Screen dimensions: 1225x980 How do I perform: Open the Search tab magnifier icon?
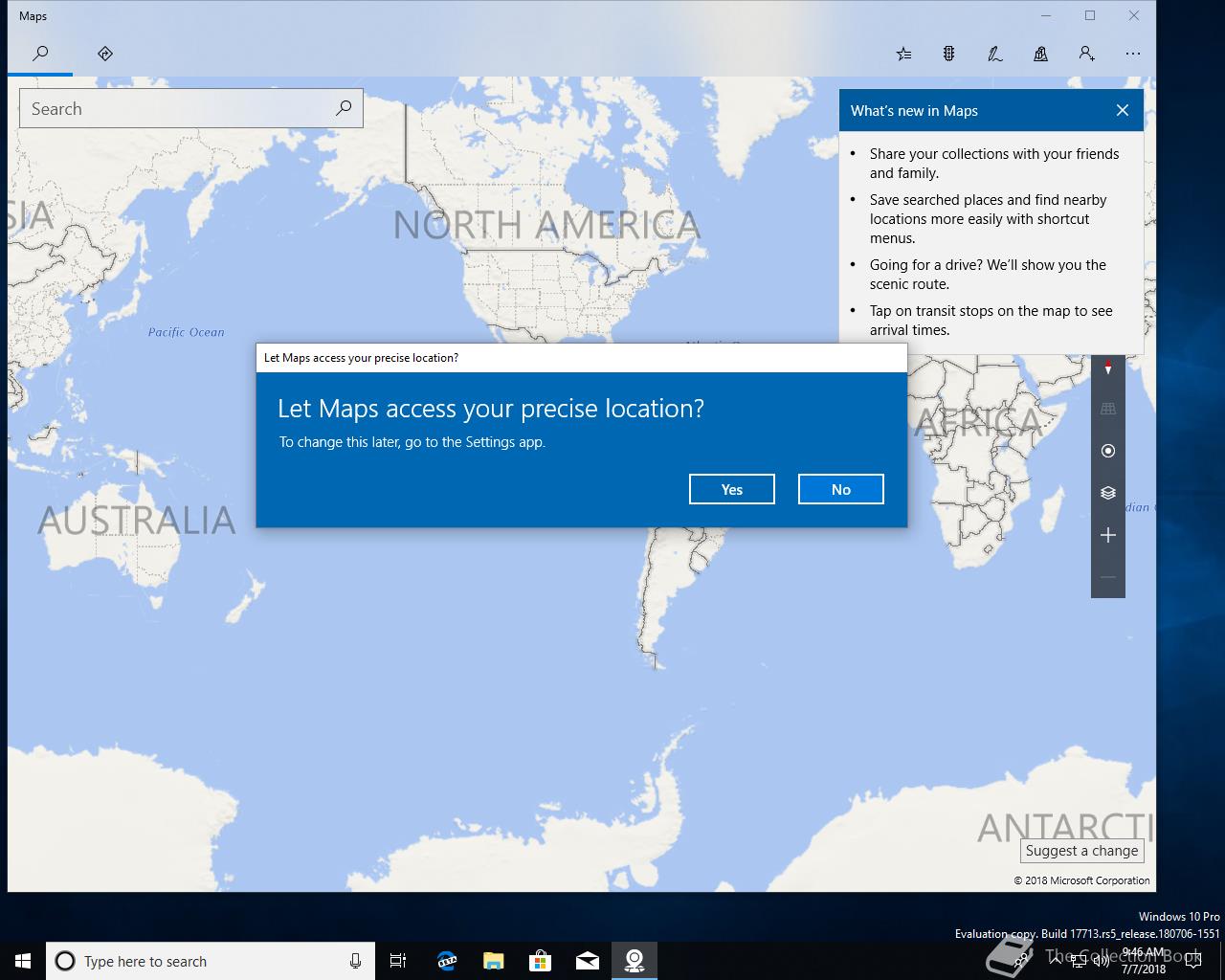coord(40,54)
